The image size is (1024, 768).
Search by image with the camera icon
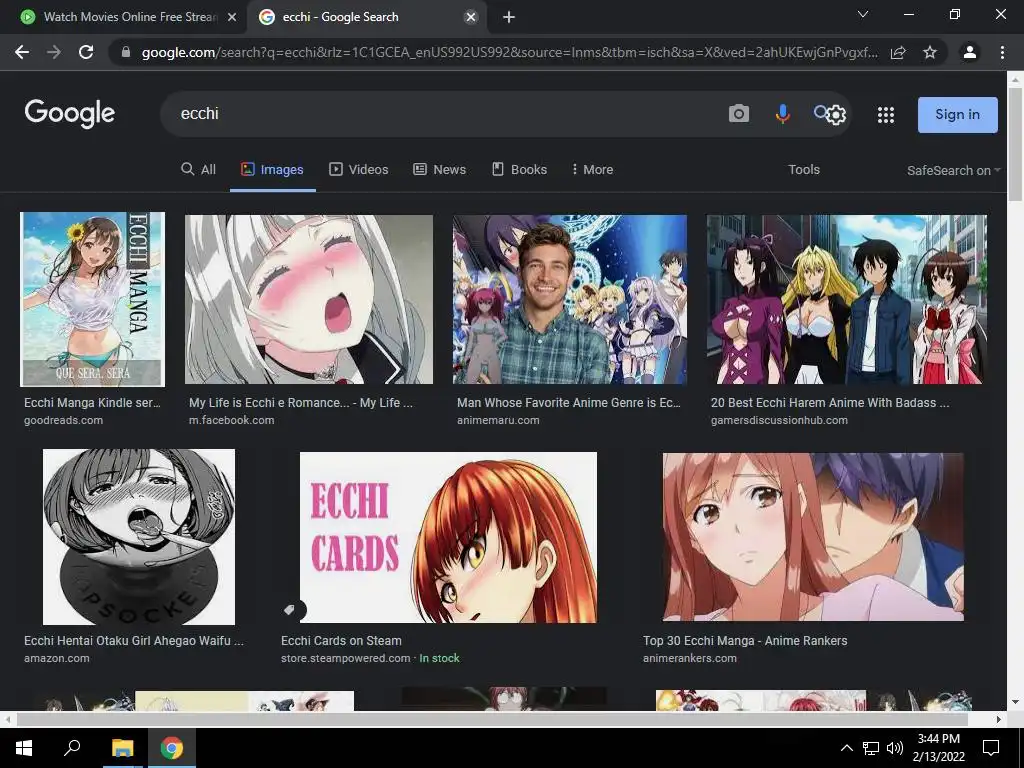[739, 114]
